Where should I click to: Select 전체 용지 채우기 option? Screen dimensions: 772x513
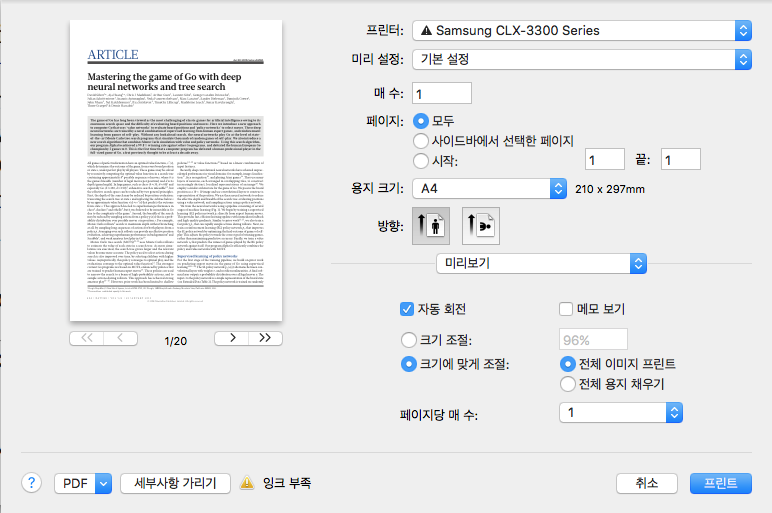tap(567, 383)
